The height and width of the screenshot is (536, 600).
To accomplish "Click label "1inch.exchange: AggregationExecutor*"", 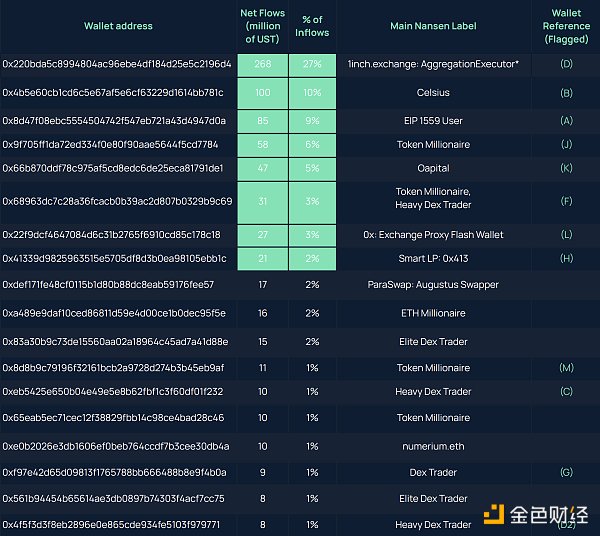I will coord(433,64).
